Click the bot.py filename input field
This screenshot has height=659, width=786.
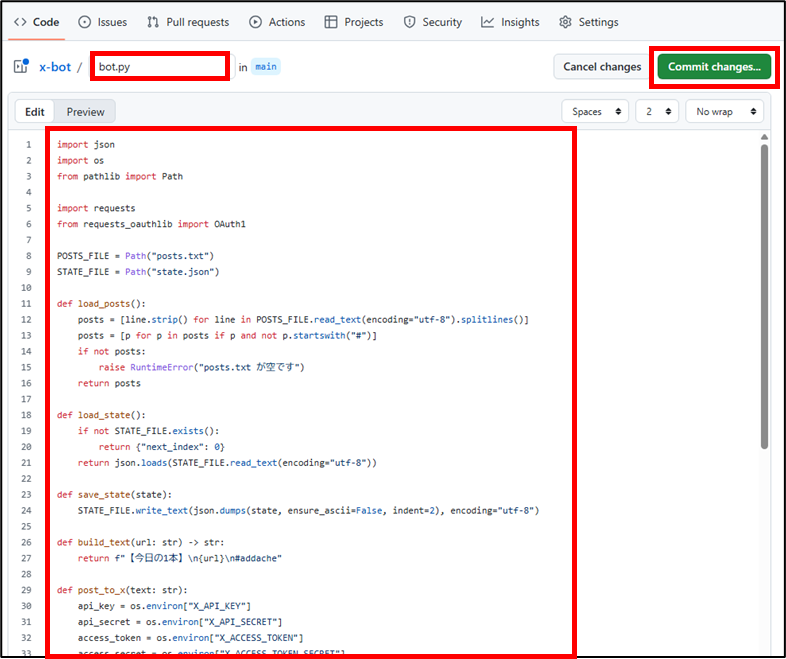click(160, 67)
